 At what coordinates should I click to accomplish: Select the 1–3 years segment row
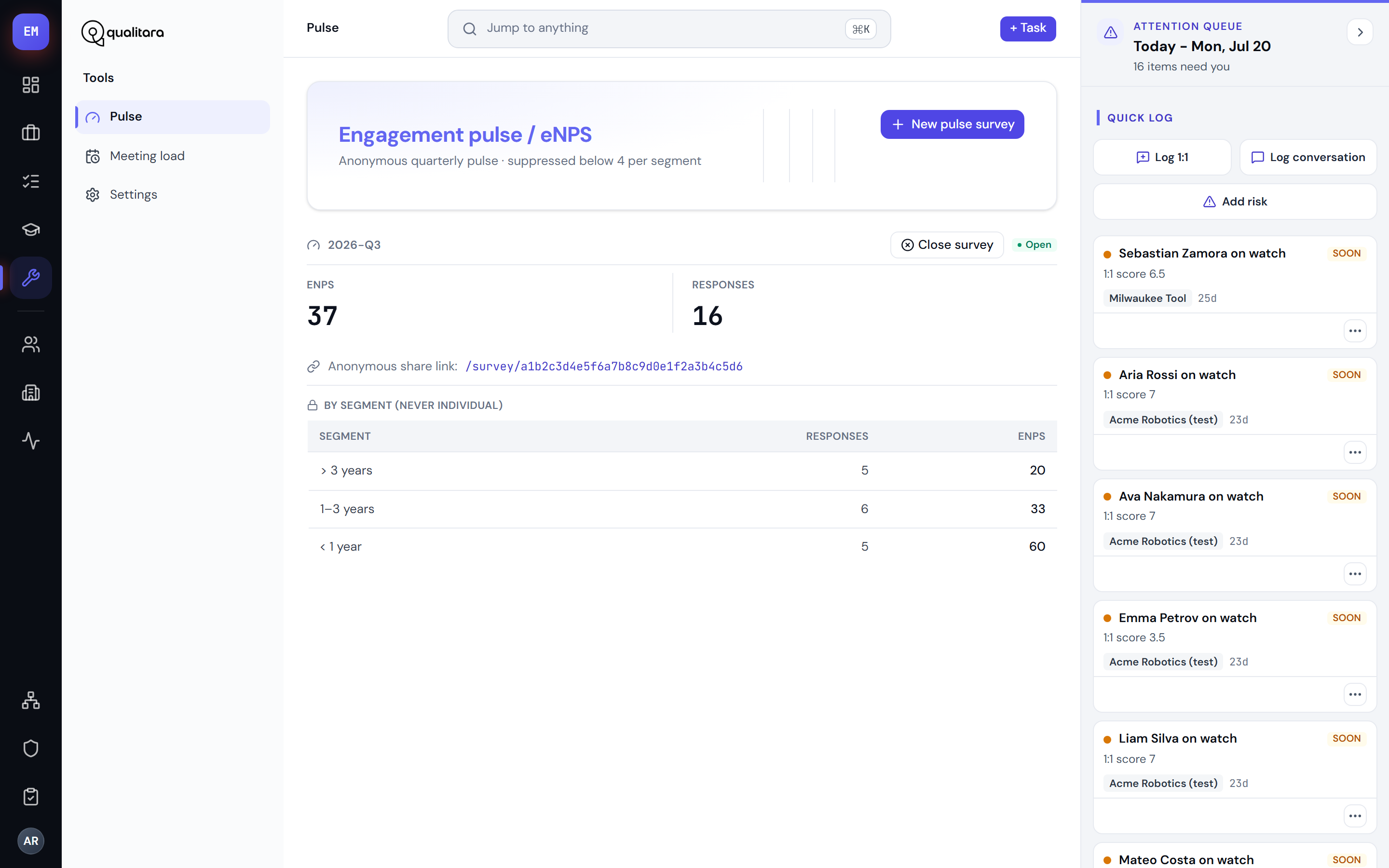tap(682, 509)
